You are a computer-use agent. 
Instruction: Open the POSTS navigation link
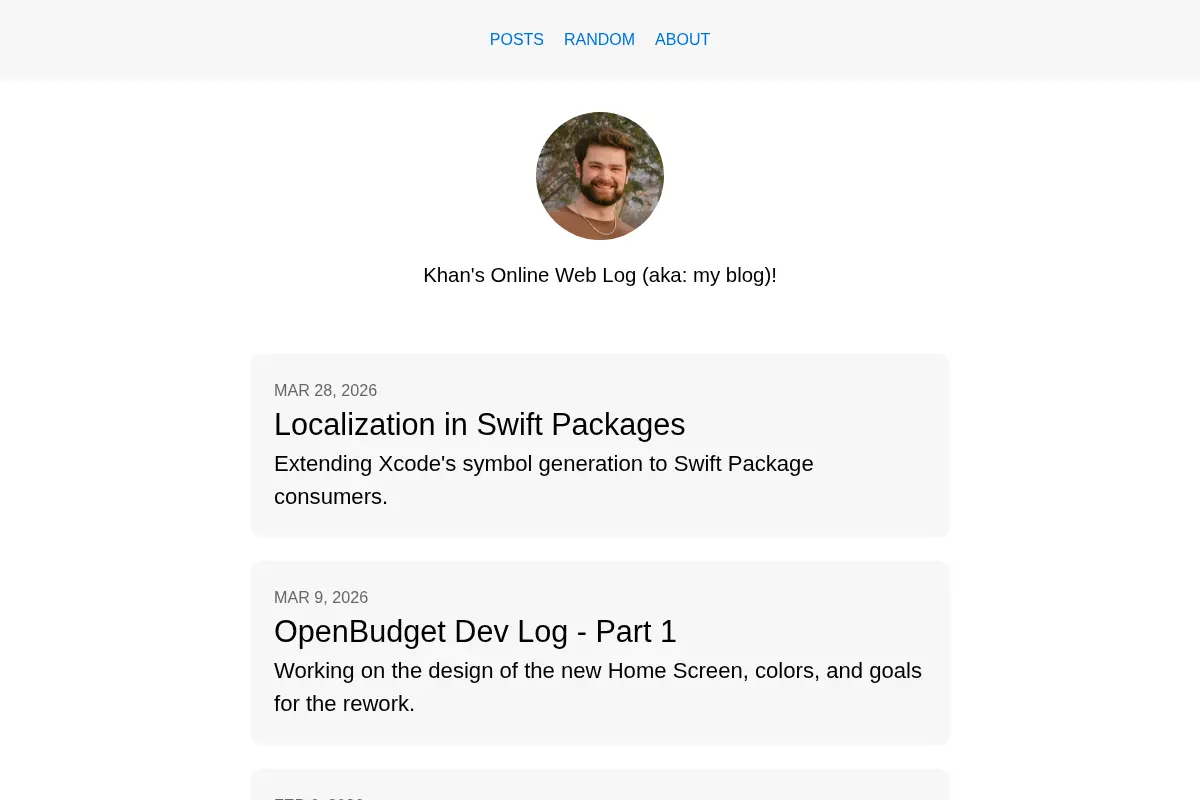point(516,40)
